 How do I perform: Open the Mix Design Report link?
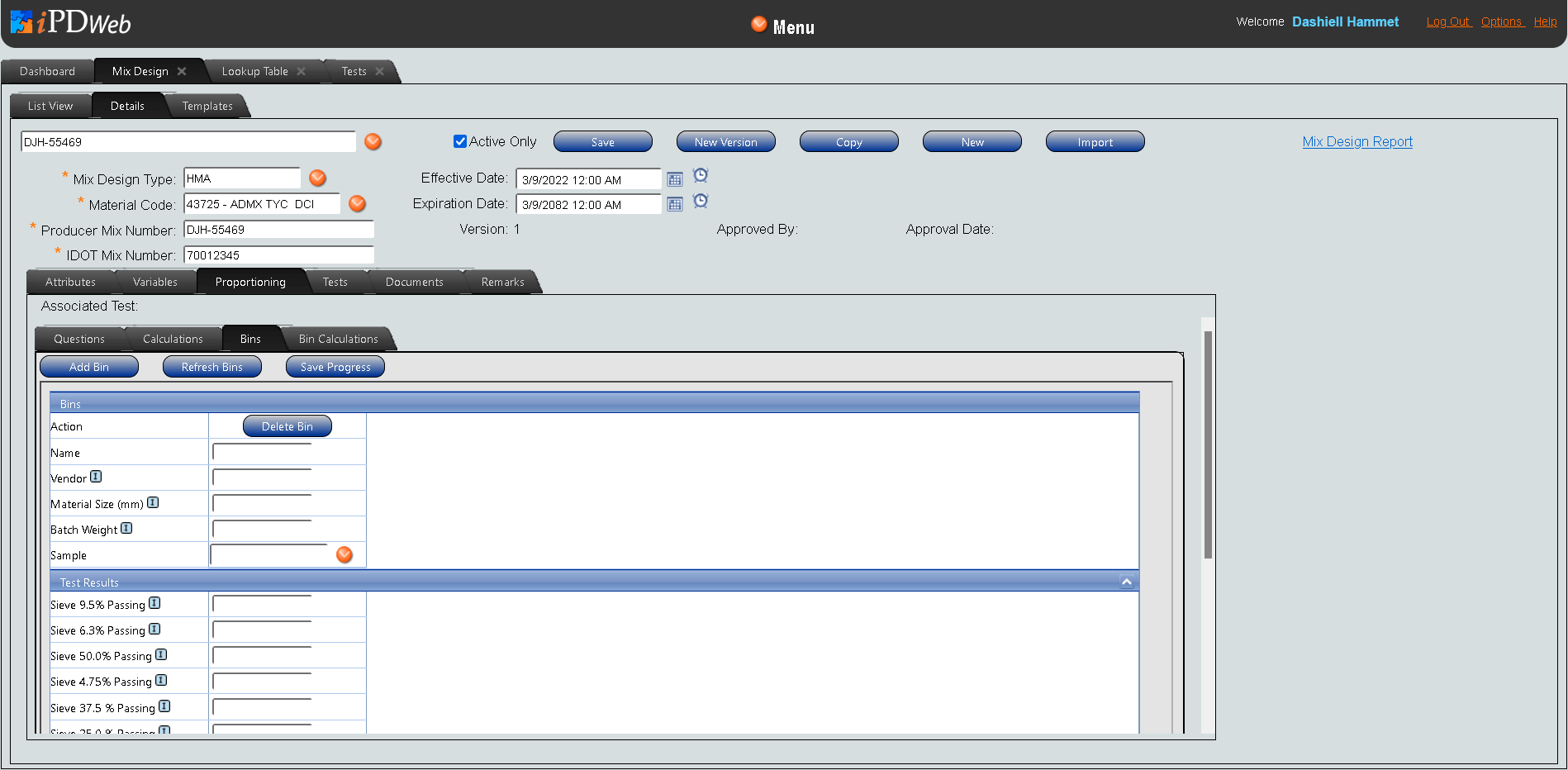click(1357, 141)
